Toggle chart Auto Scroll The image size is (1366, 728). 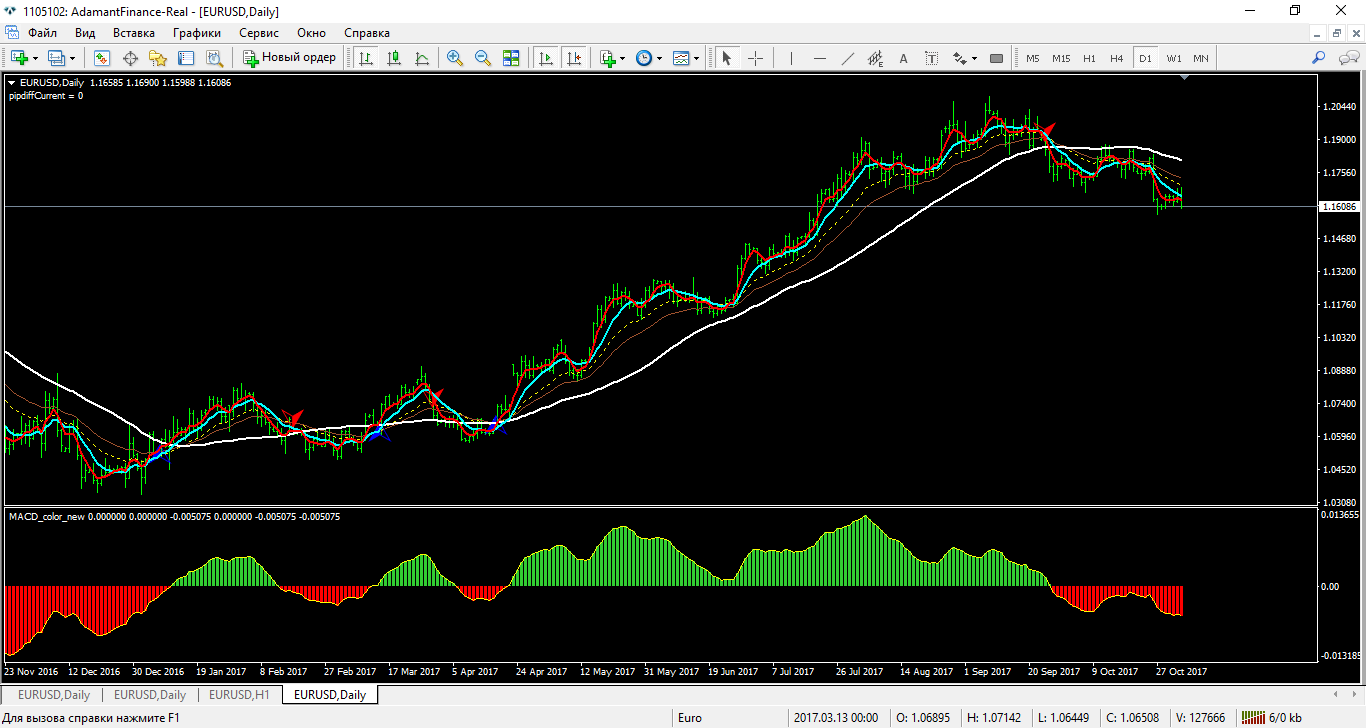coord(546,58)
